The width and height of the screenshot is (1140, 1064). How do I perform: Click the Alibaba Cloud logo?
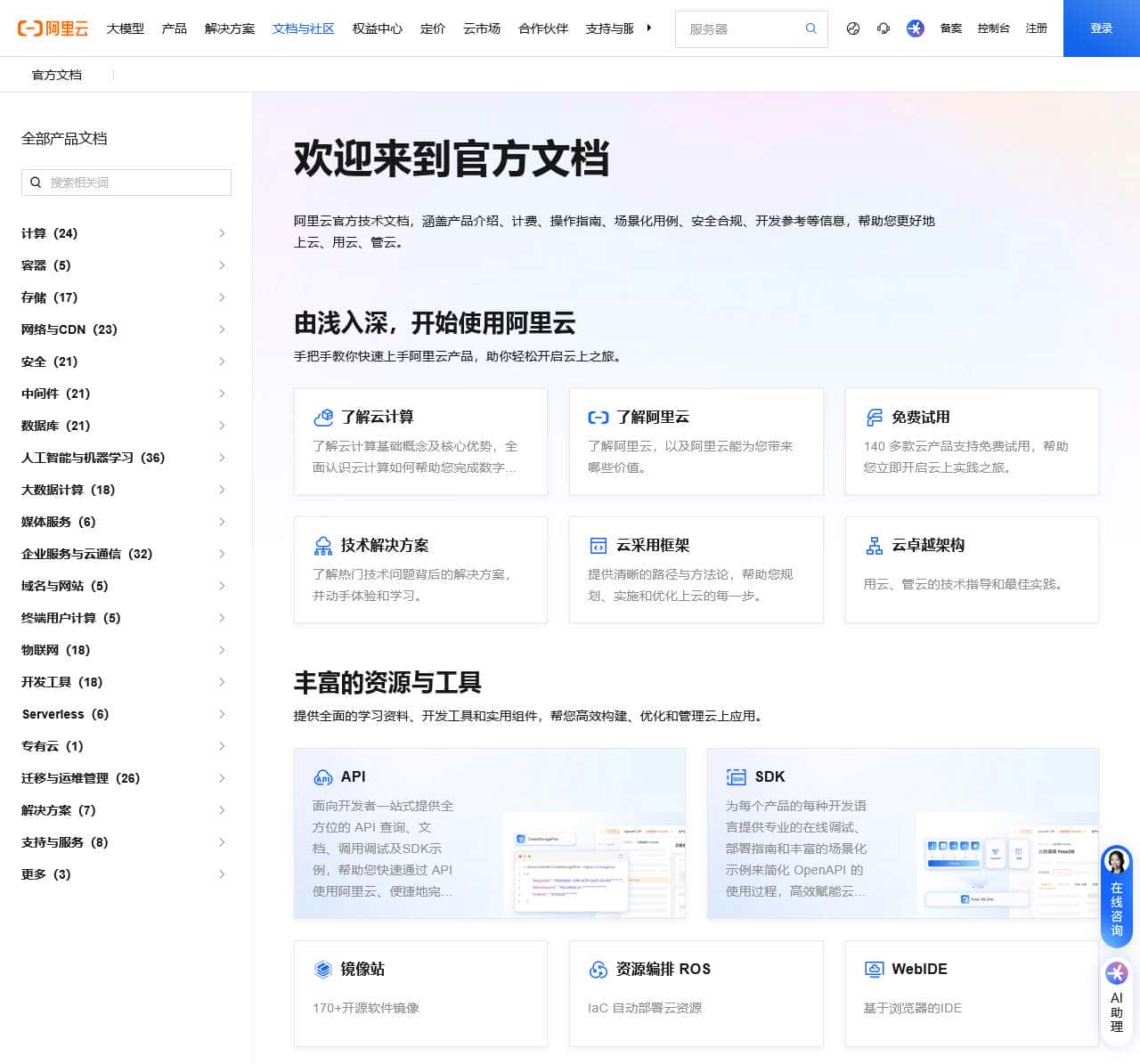pos(52,28)
